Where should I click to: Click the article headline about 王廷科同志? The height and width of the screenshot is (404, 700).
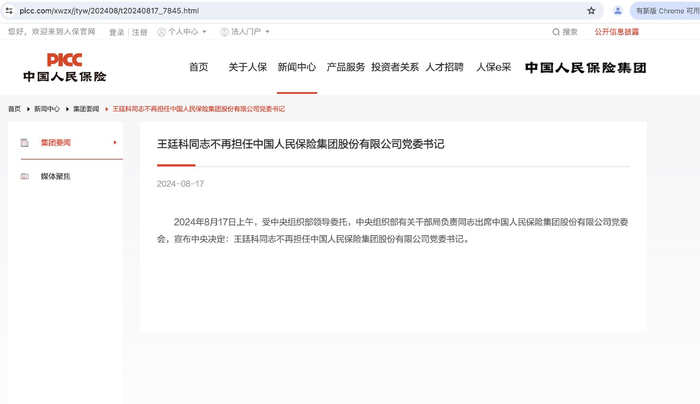pyautogui.click(x=300, y=144)
